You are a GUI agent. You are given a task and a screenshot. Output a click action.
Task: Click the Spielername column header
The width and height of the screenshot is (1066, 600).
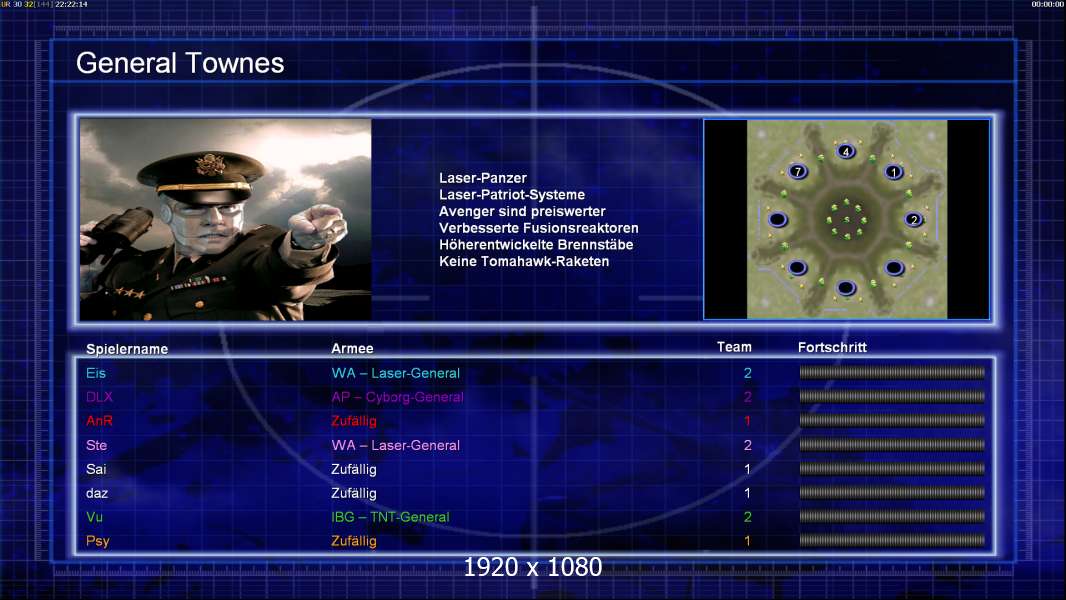127,349
